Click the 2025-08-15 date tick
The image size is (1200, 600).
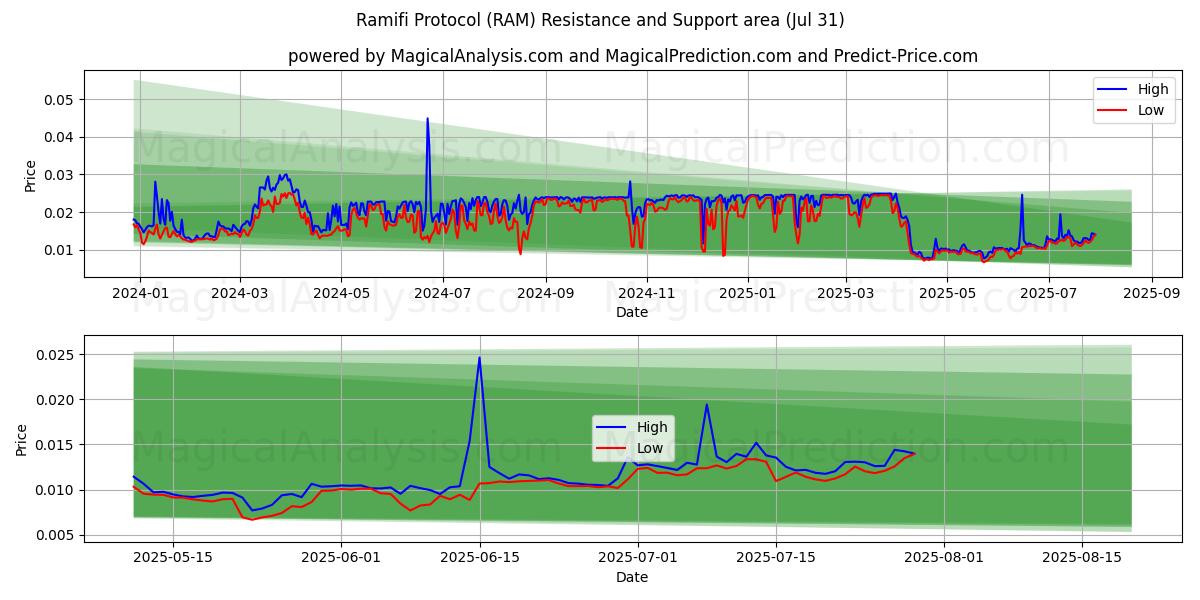pos(1082,558)
